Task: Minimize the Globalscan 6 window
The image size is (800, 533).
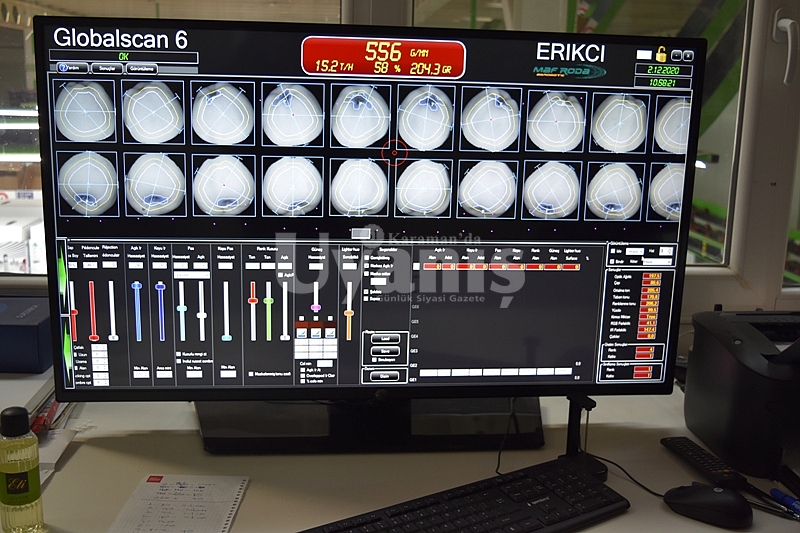Action: click(x=676, y=55)
